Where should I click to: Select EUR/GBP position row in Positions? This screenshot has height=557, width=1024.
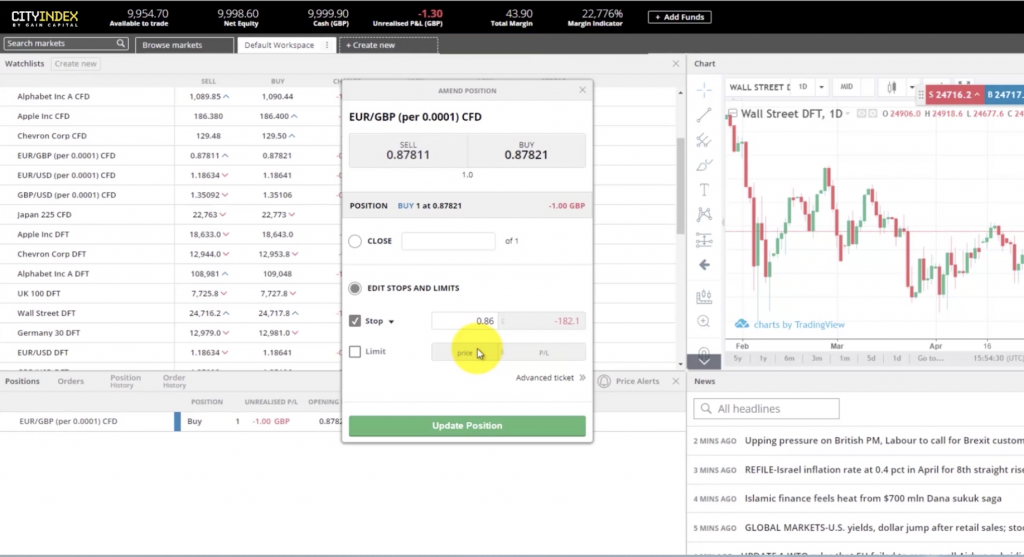coord(171,421)
